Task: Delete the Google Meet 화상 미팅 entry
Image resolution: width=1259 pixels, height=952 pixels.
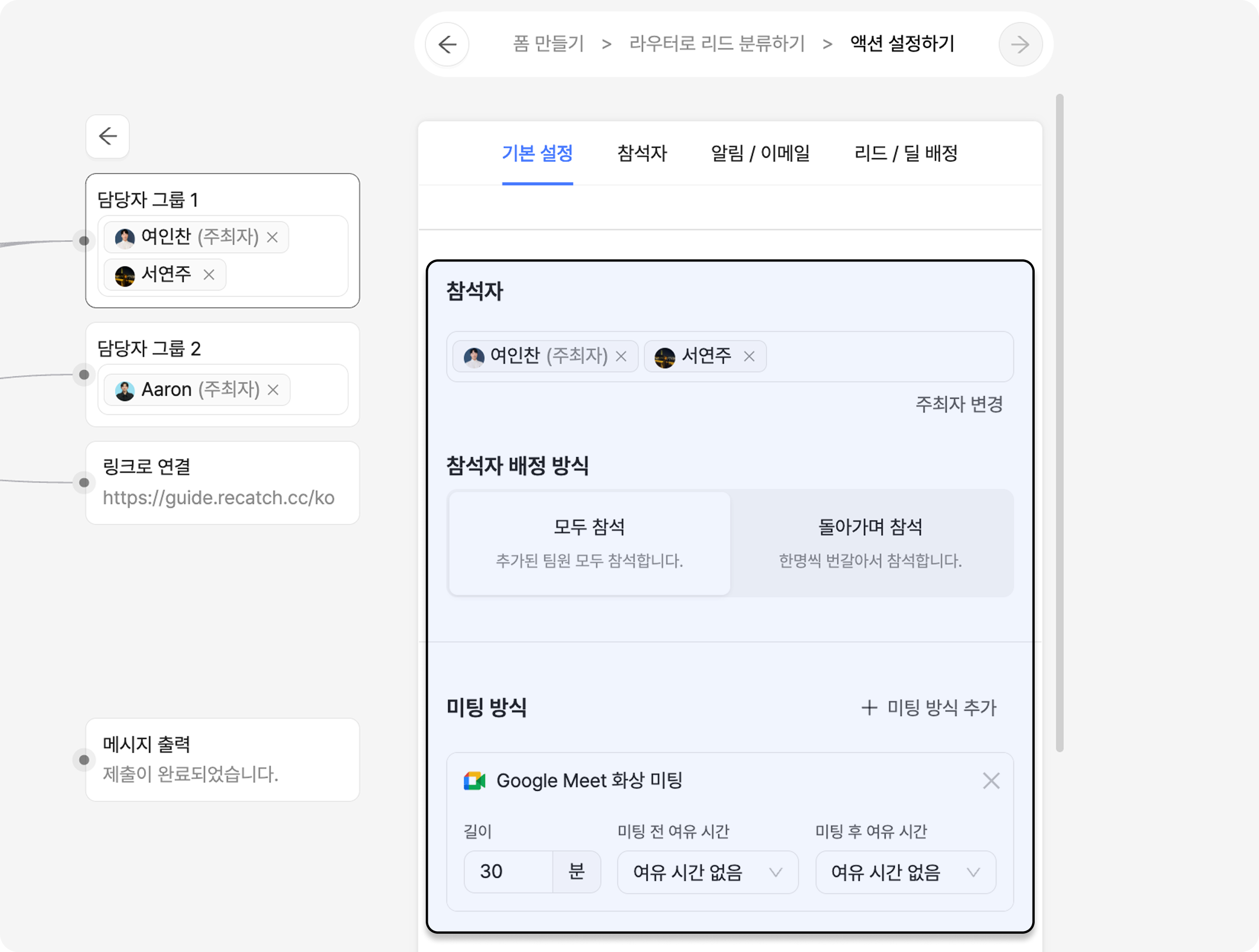Action: [991, 781]
